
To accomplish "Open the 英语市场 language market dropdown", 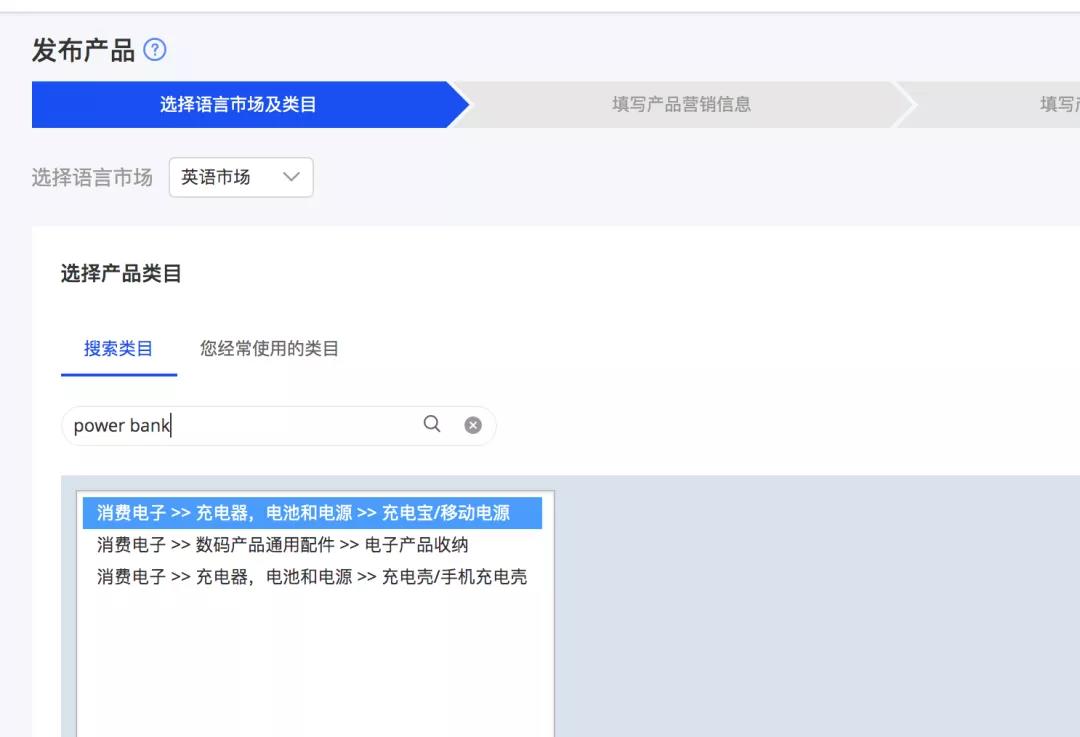I will point(241,177).
